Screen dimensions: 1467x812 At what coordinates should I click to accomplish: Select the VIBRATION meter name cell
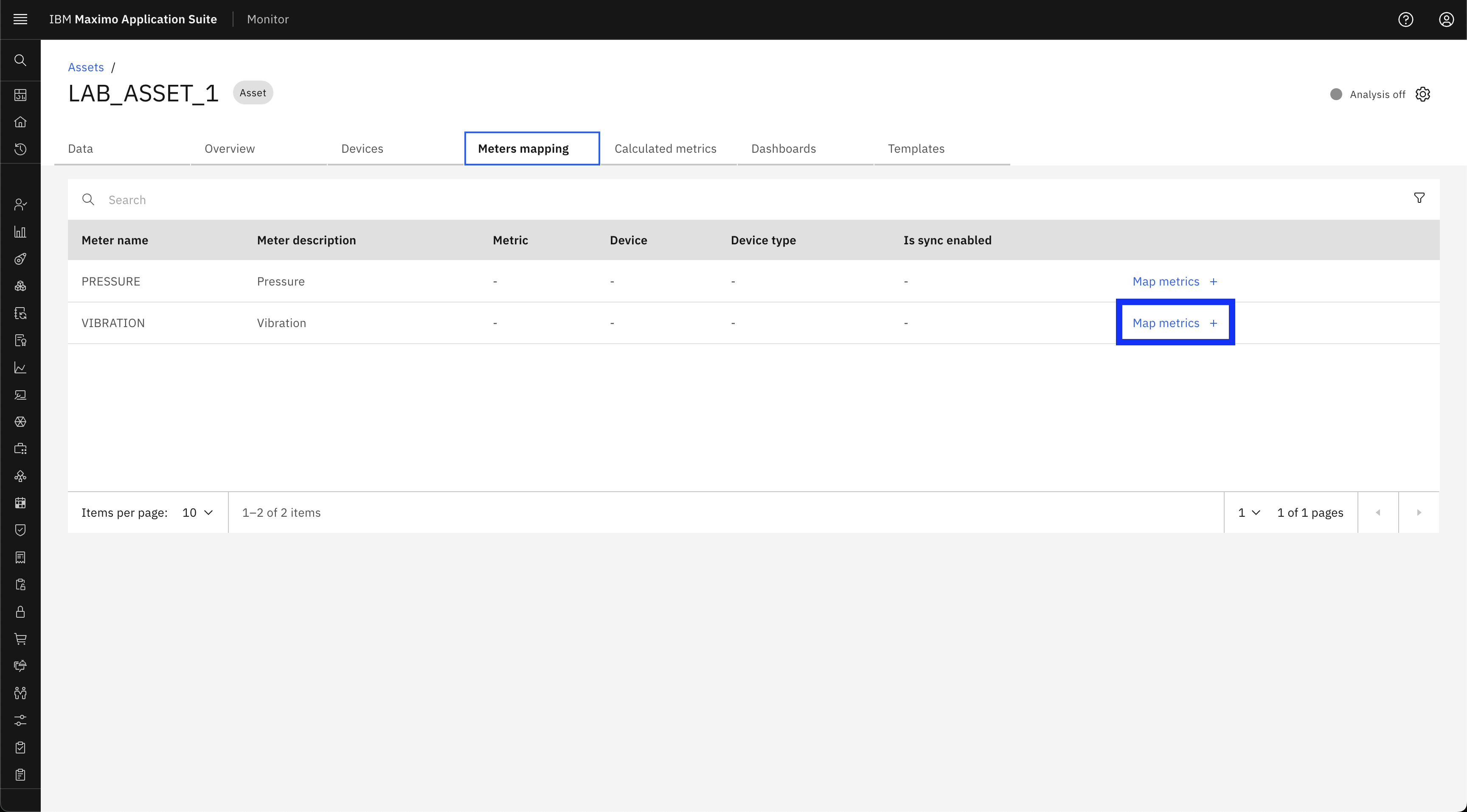pyautogui.click(x=113, y=323)
